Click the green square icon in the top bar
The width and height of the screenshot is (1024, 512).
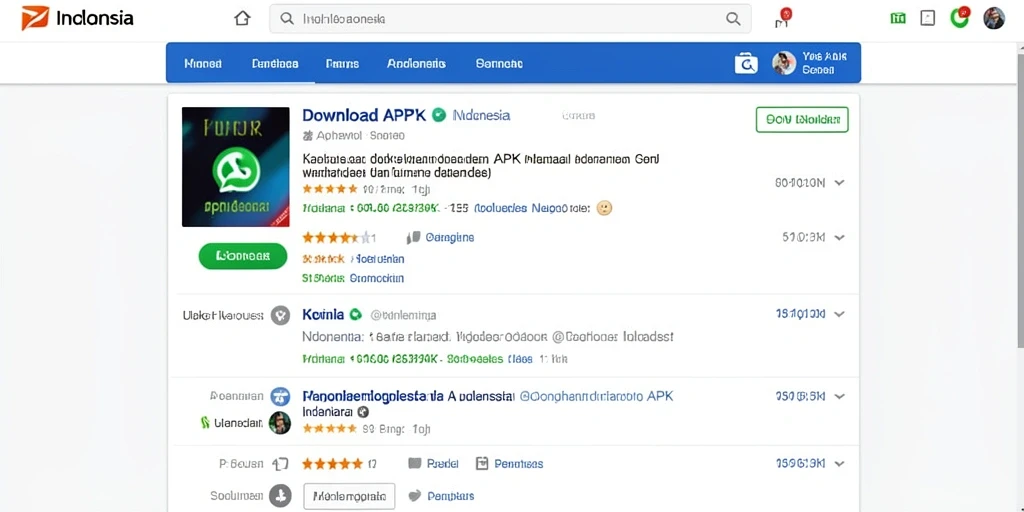pyautogui.click(x=898, y=18)
